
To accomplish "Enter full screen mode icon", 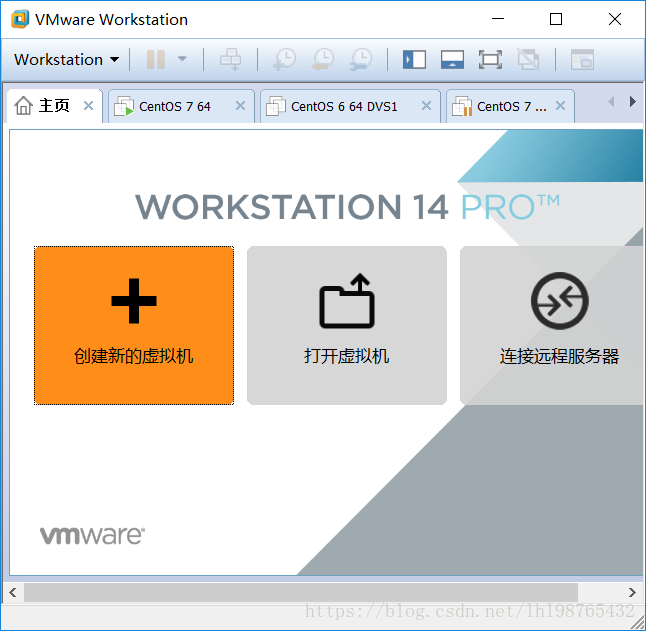I will tap(490, 60).
